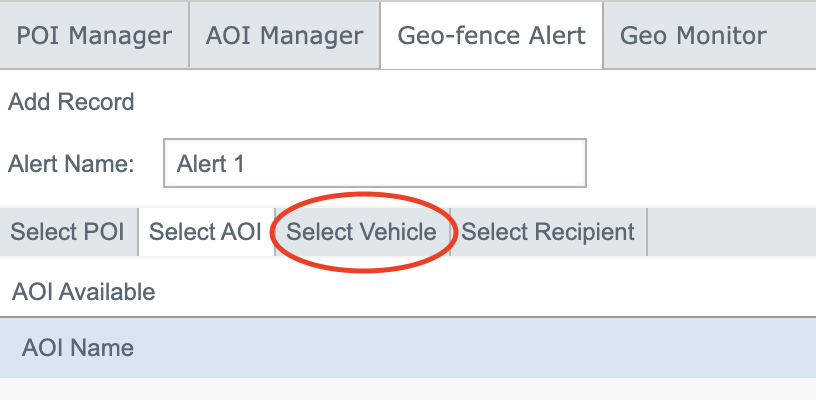
Task: Sort by the AOI Name column header
Action: tap(78, 348)
